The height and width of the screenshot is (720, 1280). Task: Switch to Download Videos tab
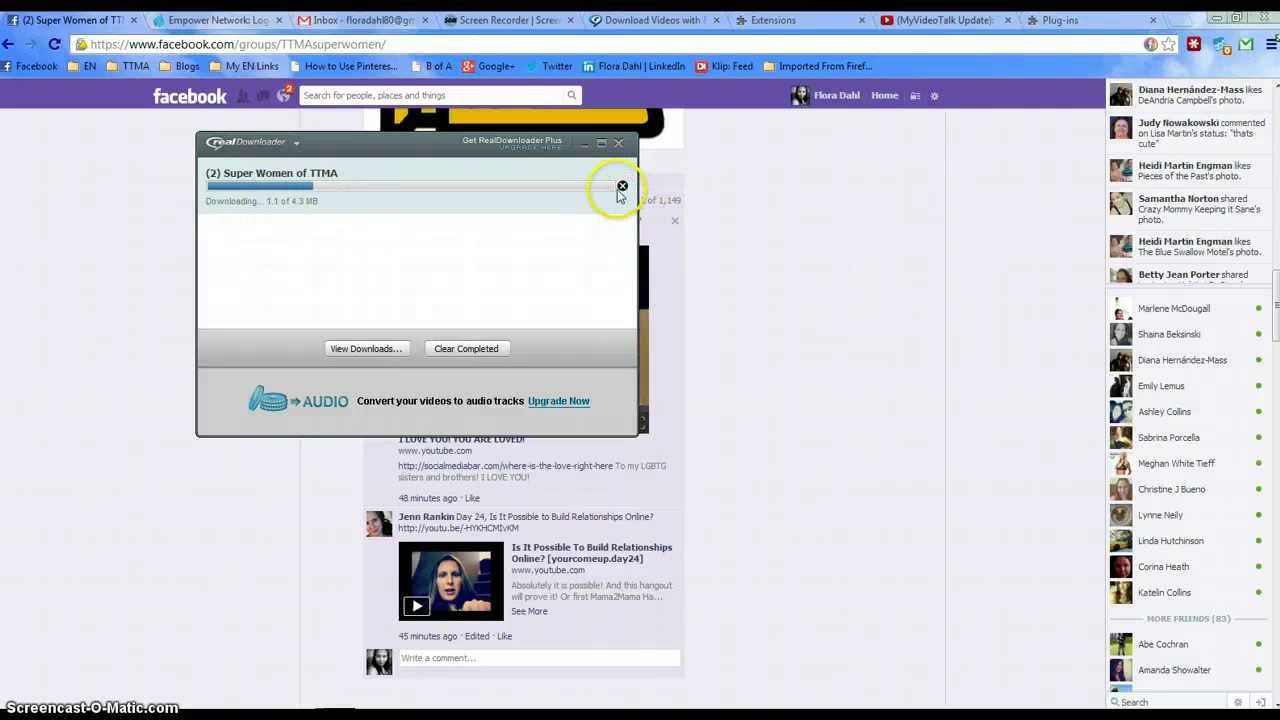pyautogui.click(x=654, y=20)
